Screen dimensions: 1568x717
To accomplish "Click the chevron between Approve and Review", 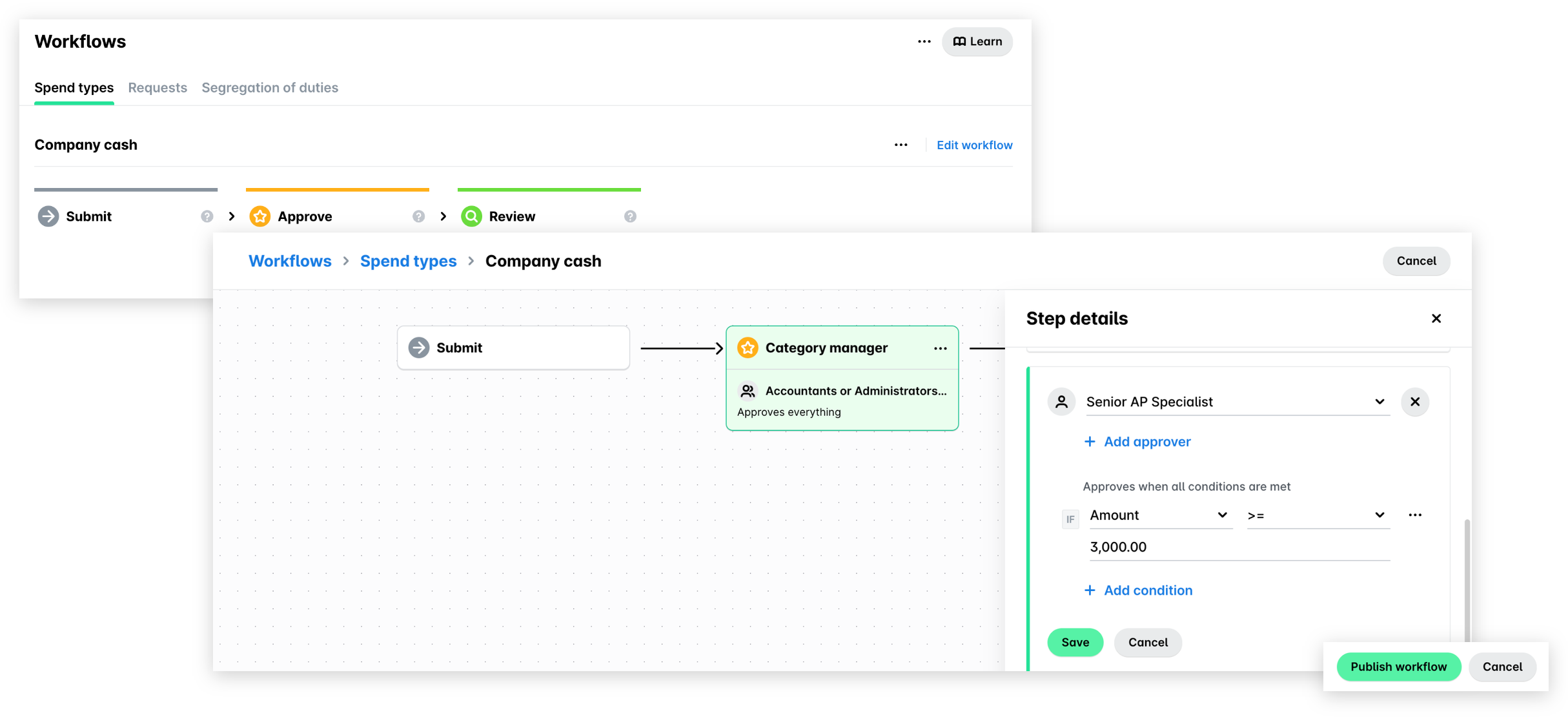I will [x=443, y=216].
